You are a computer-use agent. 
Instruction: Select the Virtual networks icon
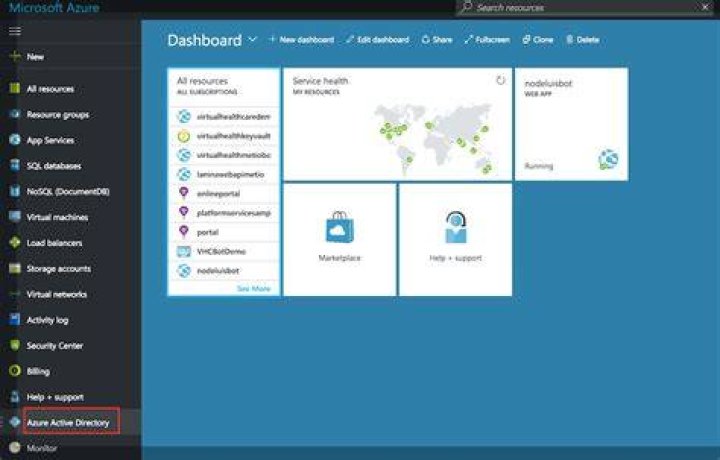click(15, 294)
